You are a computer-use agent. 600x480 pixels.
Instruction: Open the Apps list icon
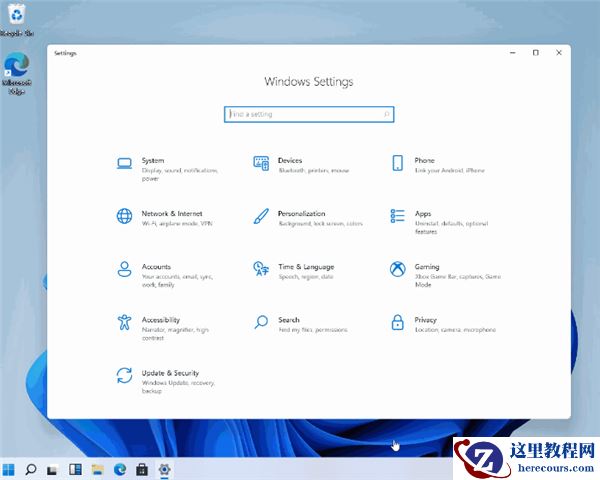tap(398, 216)
